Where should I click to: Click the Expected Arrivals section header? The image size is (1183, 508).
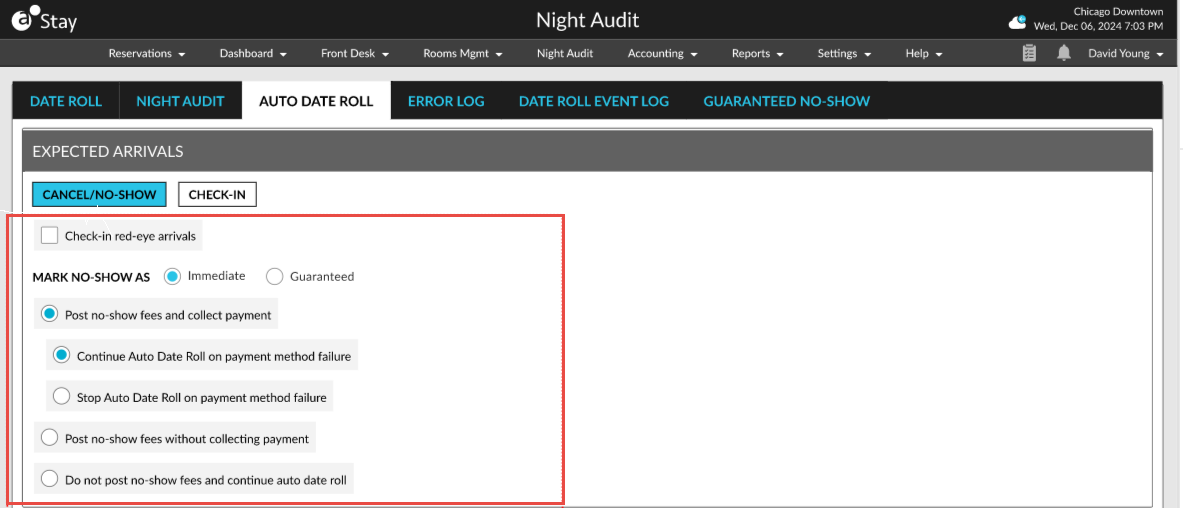tap(587, 151)
